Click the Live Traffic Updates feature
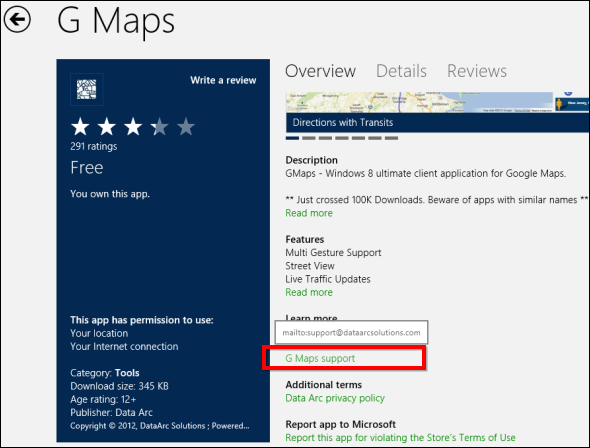This screenshot has width=590, height=448. (328, 279)
